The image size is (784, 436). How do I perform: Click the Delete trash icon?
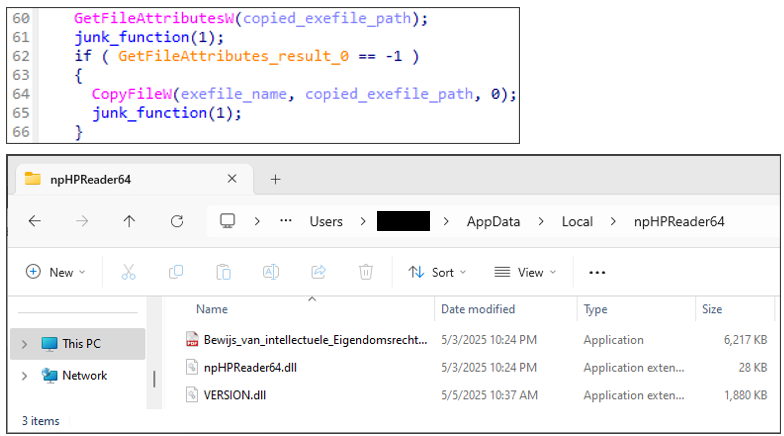366,272
